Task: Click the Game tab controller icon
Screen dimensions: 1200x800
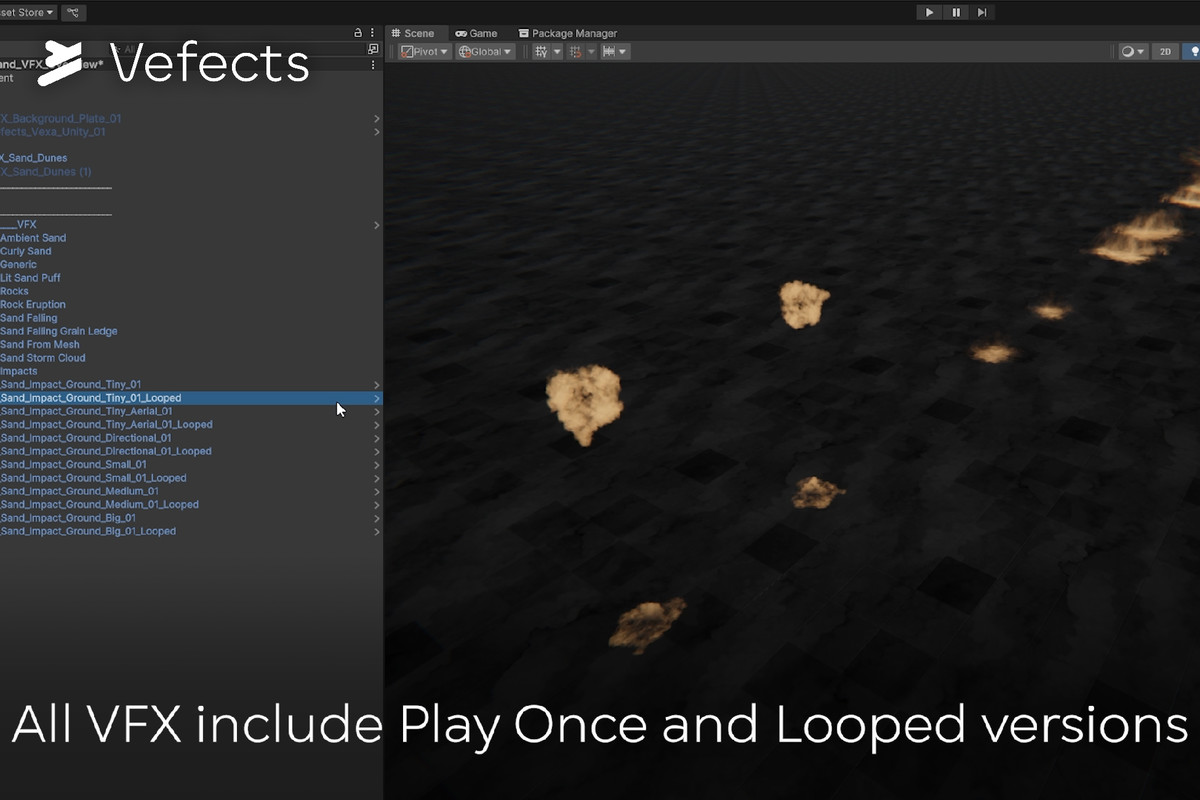Action: [x=461, y=33]
